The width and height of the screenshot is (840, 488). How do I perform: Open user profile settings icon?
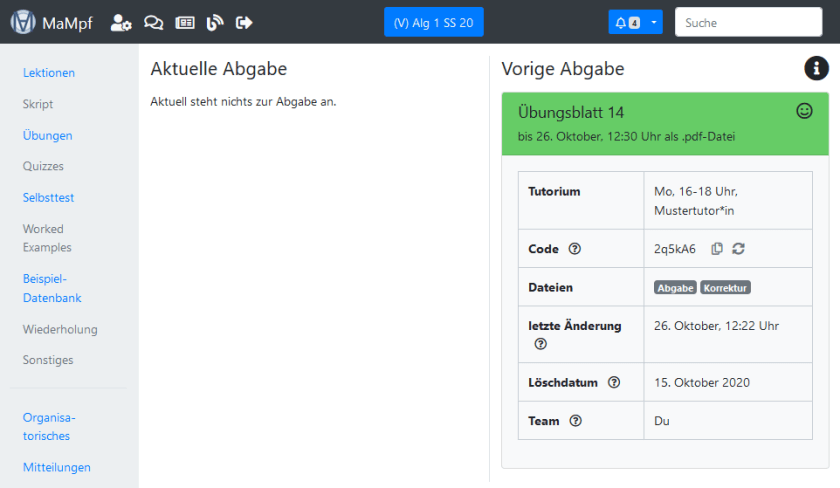point(121,22)
